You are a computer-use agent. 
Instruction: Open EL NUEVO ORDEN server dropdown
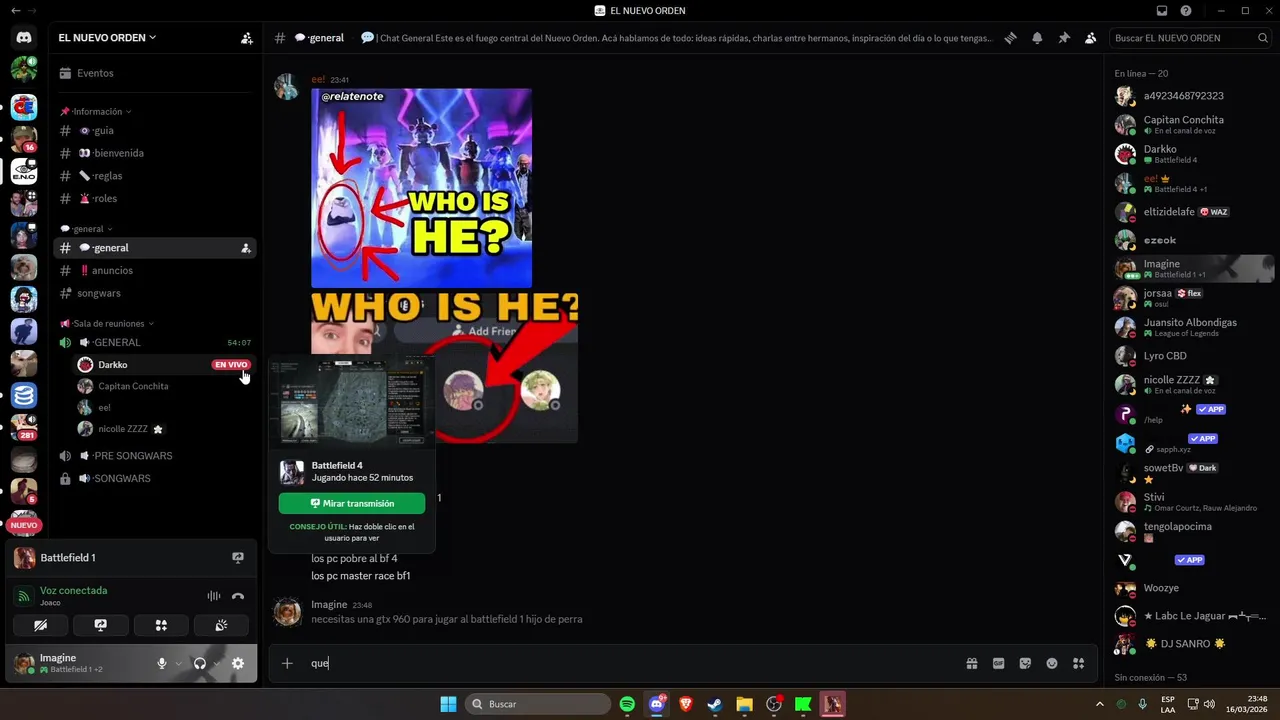pos(107,38)
